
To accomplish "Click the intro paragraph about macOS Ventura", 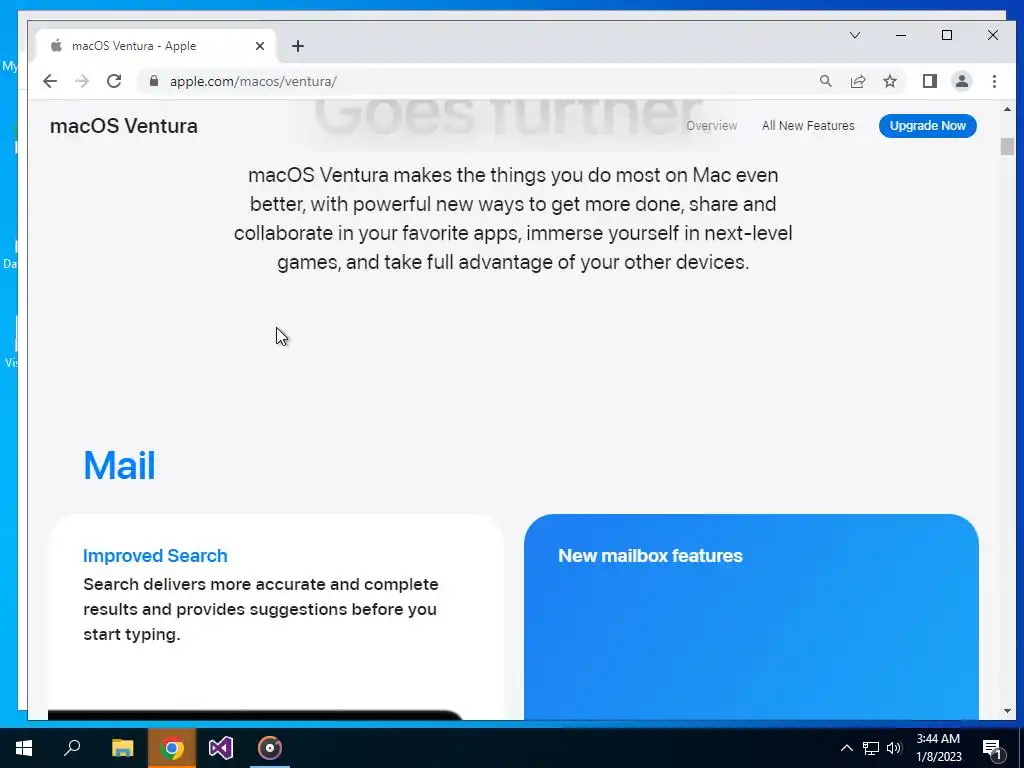I will [513, 219].
